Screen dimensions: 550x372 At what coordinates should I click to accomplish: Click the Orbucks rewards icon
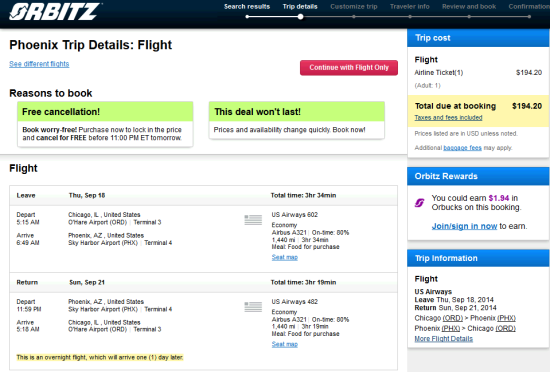[420, 203]
